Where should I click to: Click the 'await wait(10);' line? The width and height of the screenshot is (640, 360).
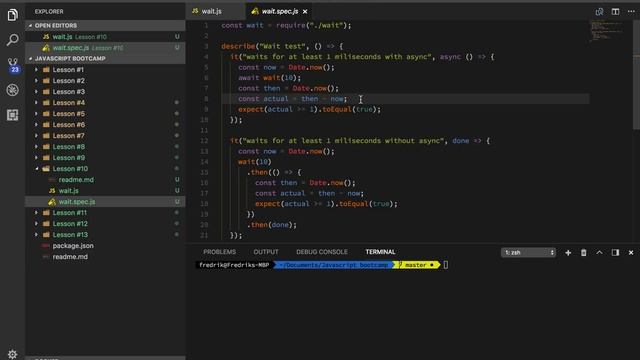tap(269, 78)
